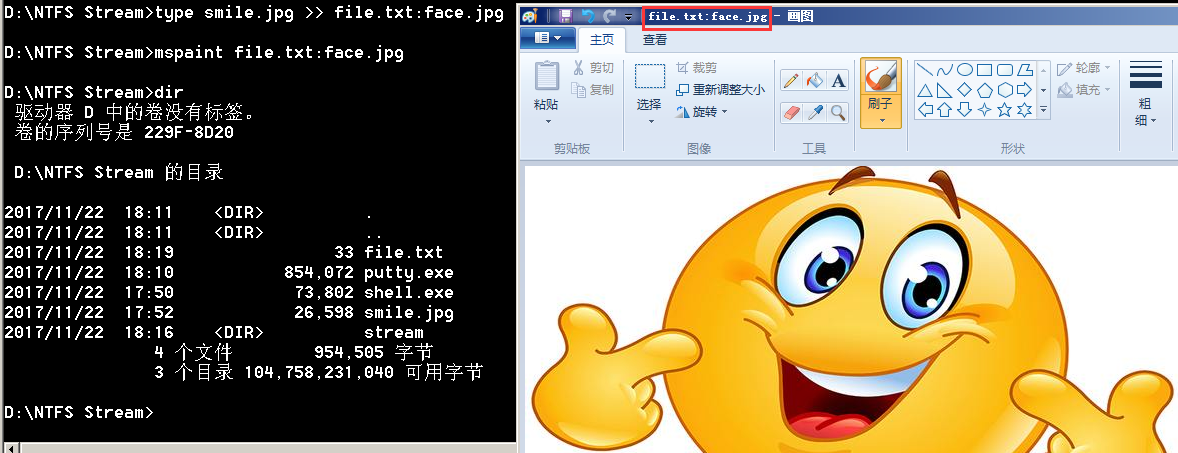
Task: Pick the Left arrow shape
Action: [926, 110]
